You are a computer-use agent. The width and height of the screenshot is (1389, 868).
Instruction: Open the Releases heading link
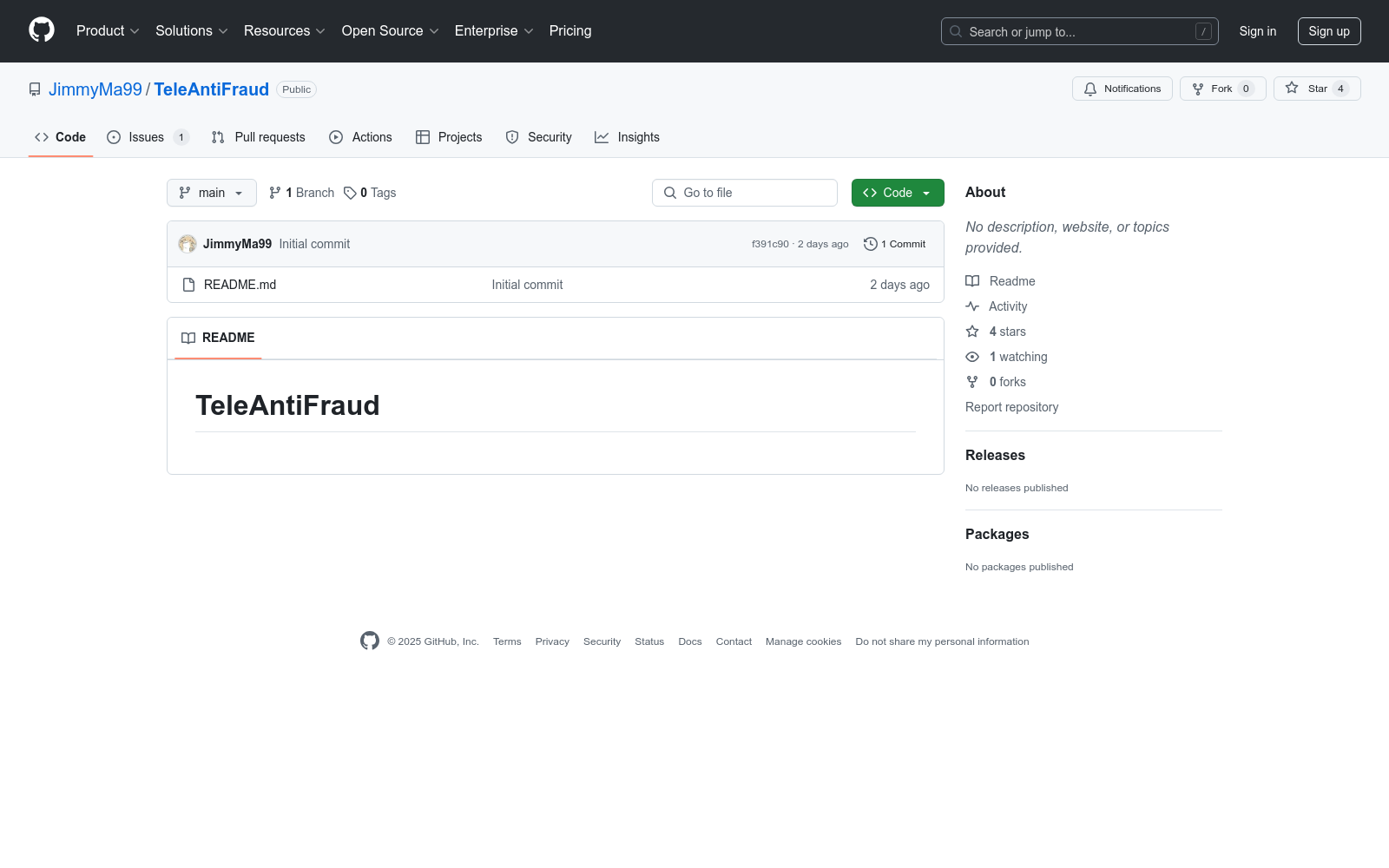coord(995,455)
